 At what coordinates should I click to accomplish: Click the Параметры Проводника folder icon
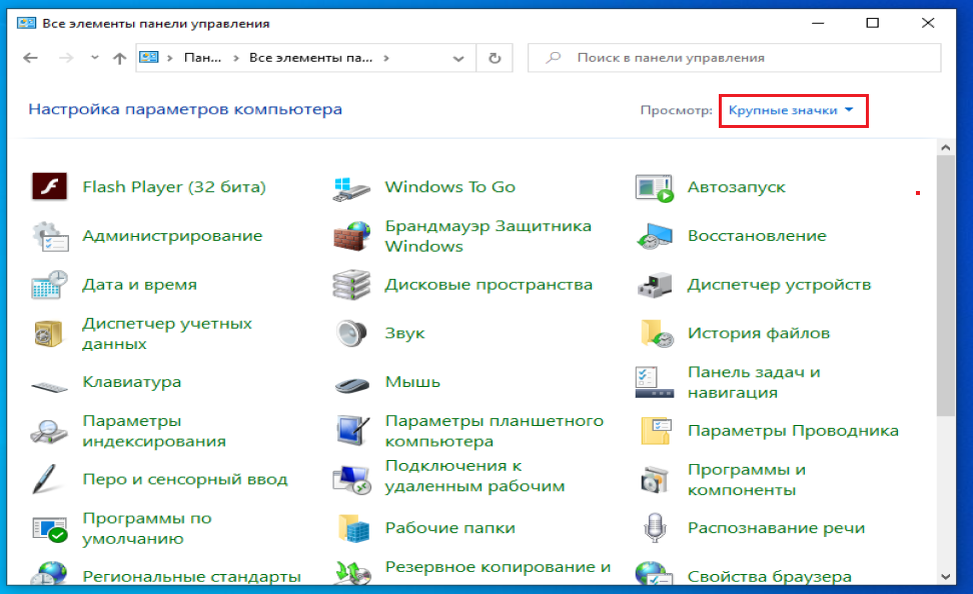[x=657, y=431]
